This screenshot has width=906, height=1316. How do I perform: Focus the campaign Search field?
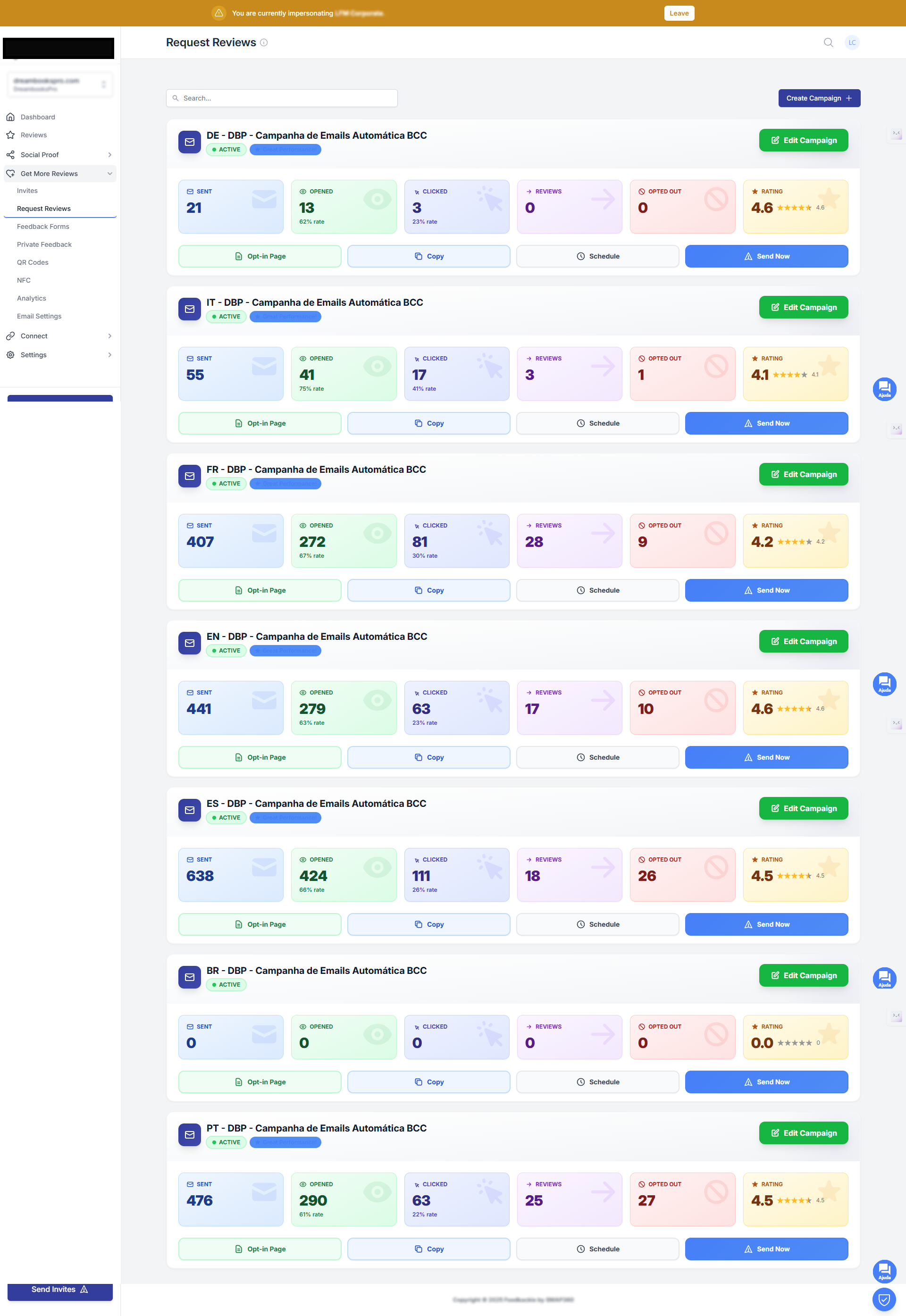[x=282, y=98]
